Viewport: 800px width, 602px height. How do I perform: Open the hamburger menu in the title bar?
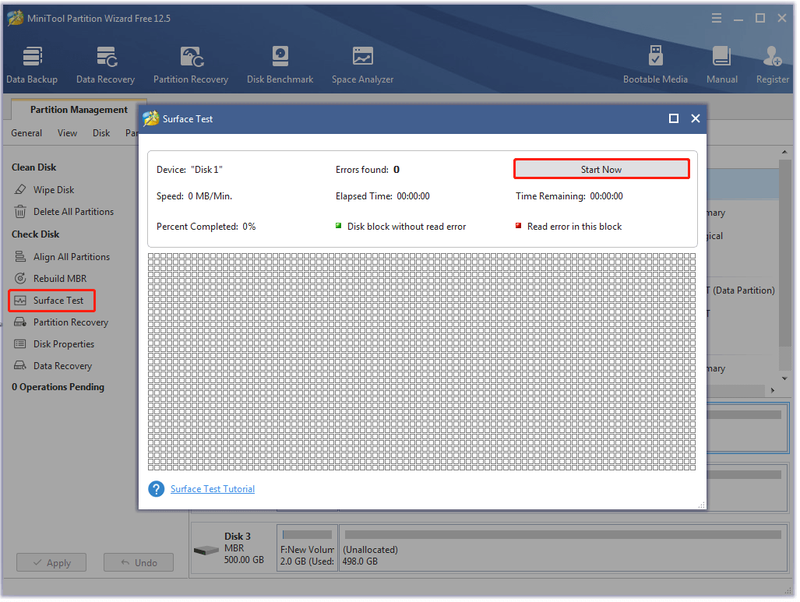click(716, 18)
